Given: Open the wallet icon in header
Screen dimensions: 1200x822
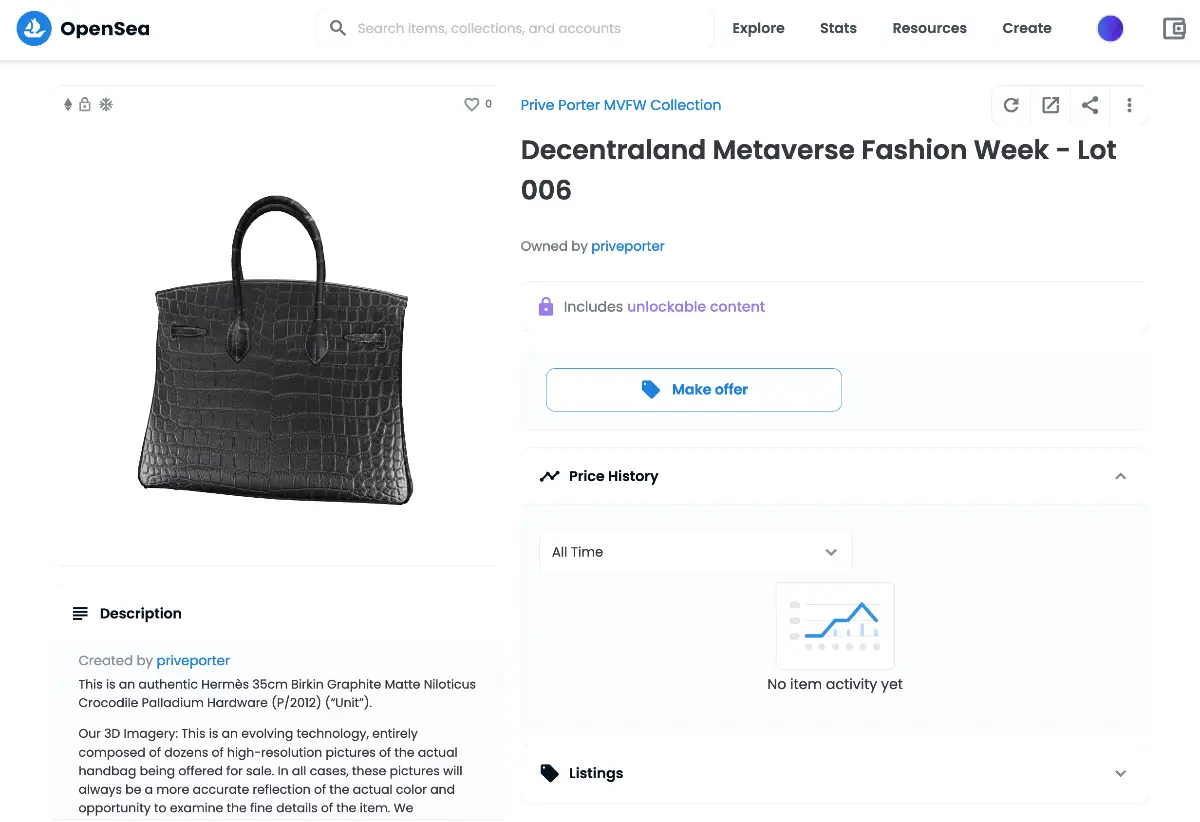Looking at the screenshot, I should pyautogui.click(x=1174, y=29).
